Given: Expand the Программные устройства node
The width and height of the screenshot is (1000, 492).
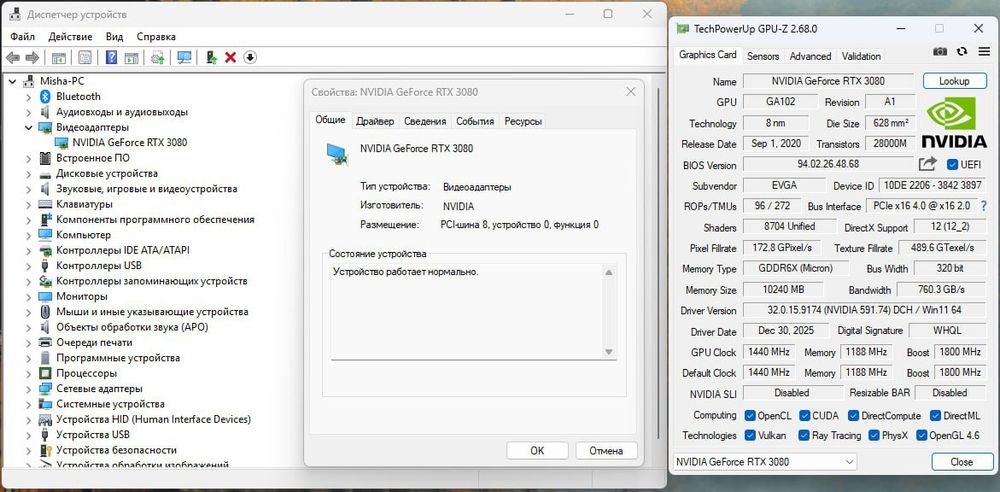Looking at the screenshot, I should [28, 358].
